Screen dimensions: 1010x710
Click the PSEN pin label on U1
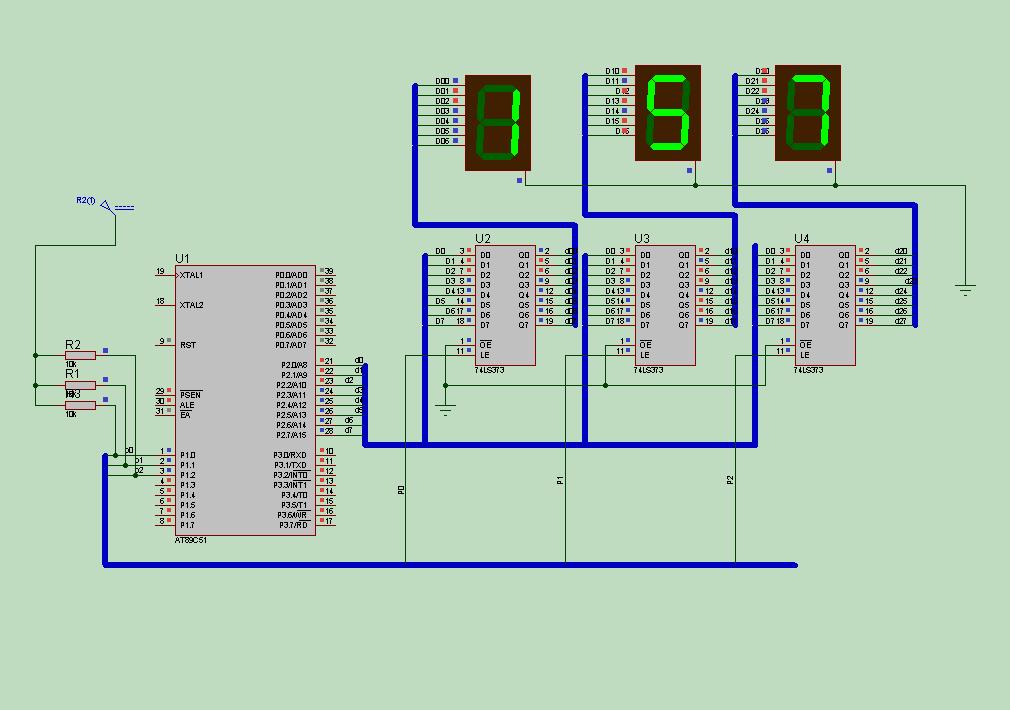(191, 395)
